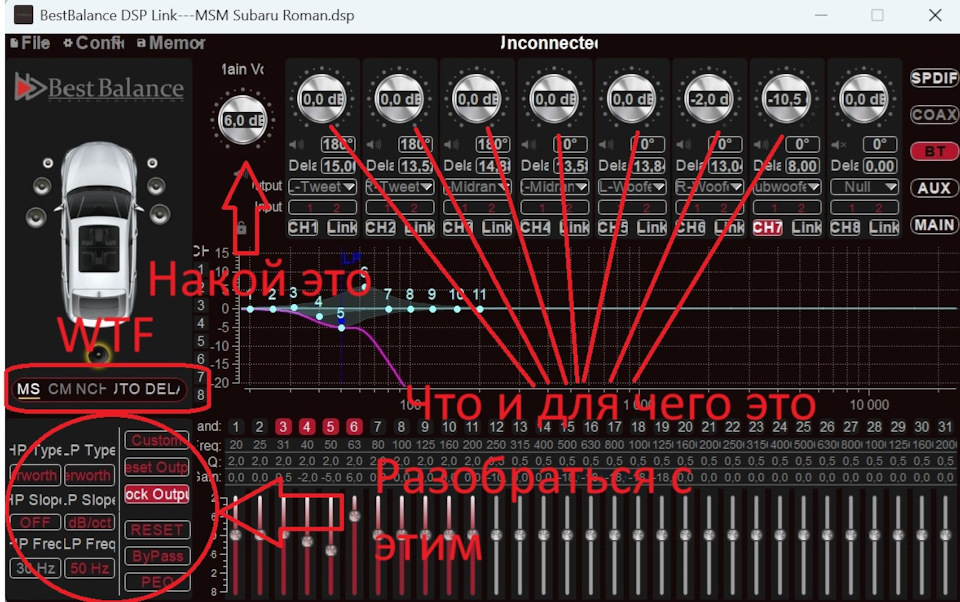Click the Lock Output button
Viewport: 960px width, 602px height.
click(x=157, y=494)
